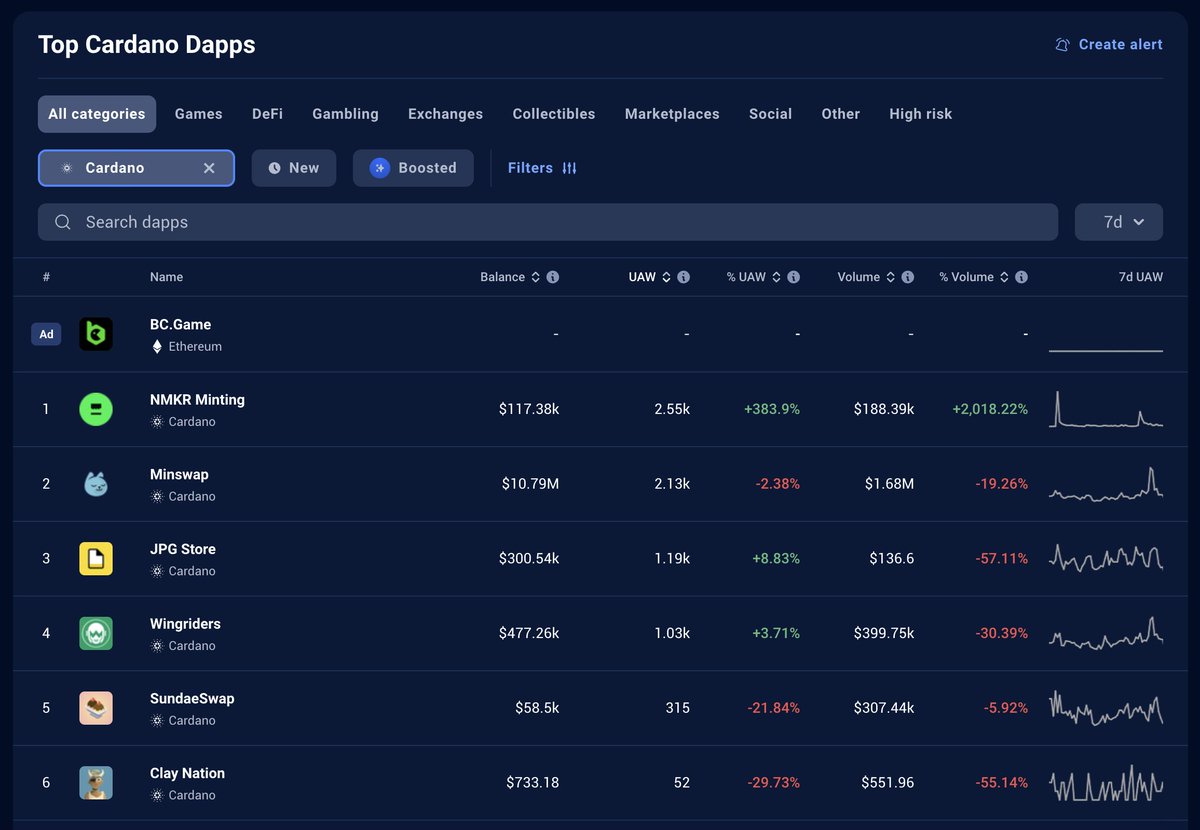The image size is (1200, 830).
Task: Click the % Volume column info icon
Action: pyautogui.click(x=1022, y=277)
